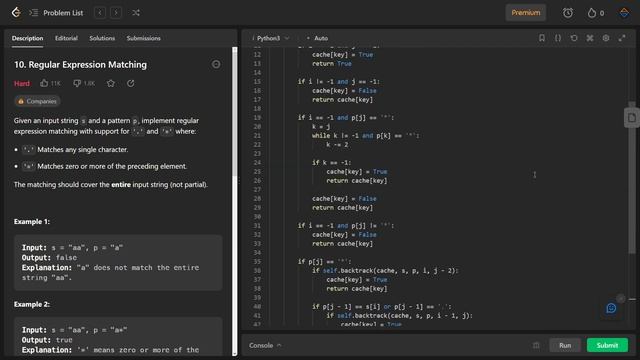The height and width of the screenshot is (360, 640).
Task: Open the Python3 language dropdown
Action: (x=271, y=38)
